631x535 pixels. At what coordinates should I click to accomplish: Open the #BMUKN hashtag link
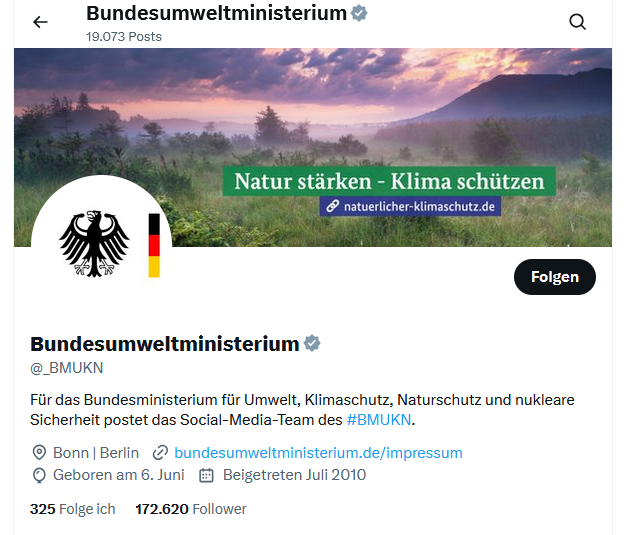click(379, 420)
